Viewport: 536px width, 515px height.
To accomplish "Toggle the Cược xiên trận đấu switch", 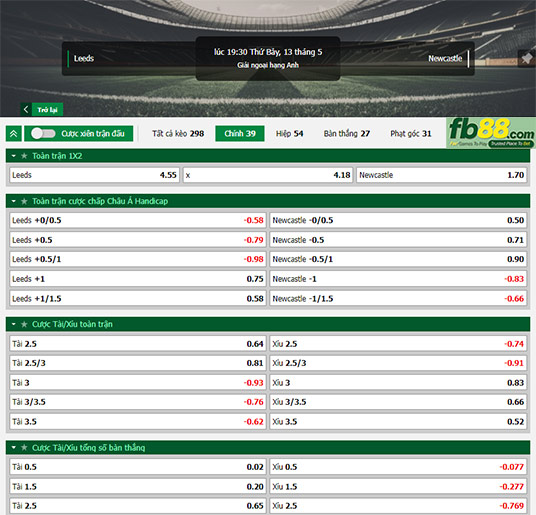I will tap(43, 134).
